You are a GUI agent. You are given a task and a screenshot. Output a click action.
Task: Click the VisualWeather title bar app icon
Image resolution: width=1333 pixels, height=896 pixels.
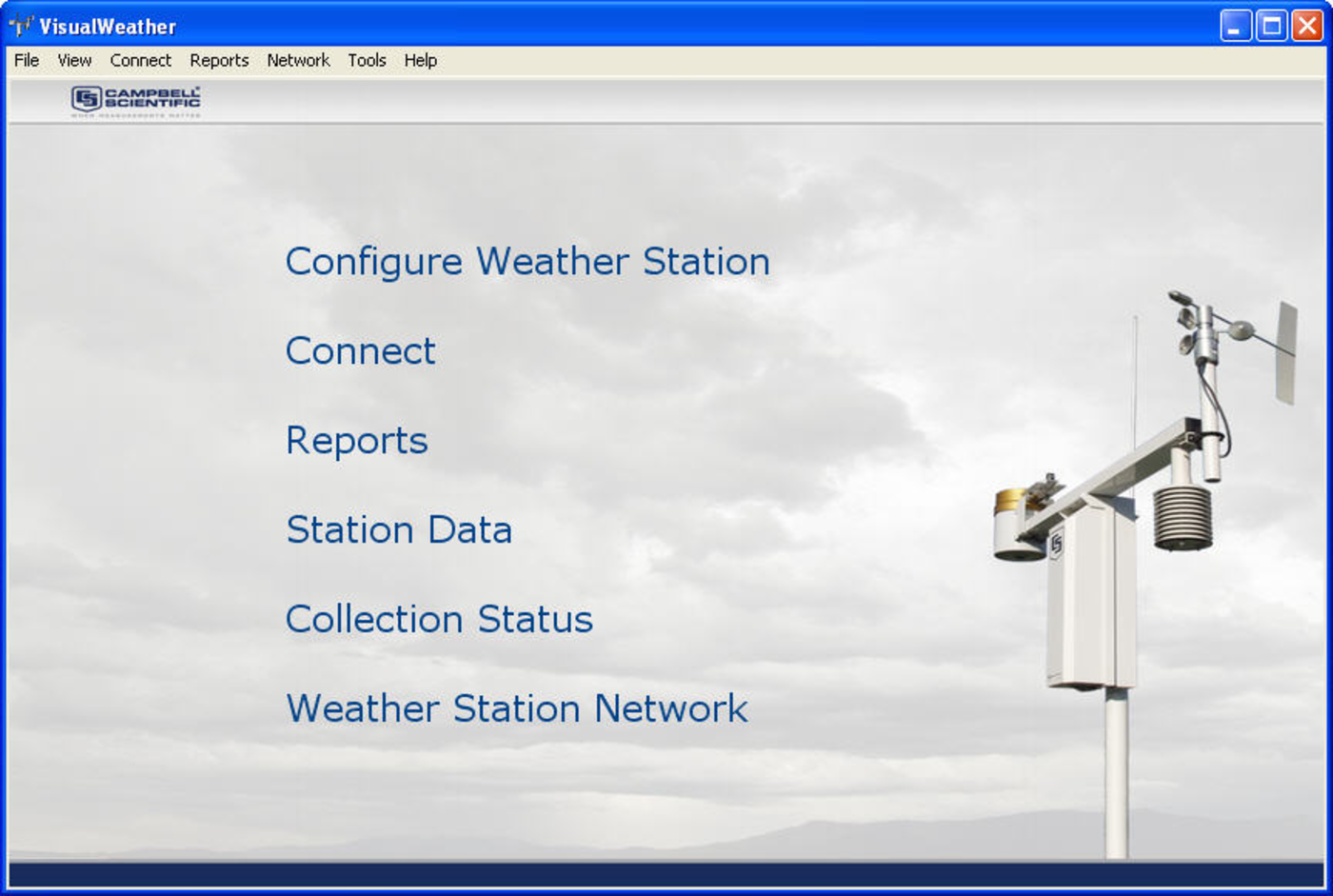point(21,26)
